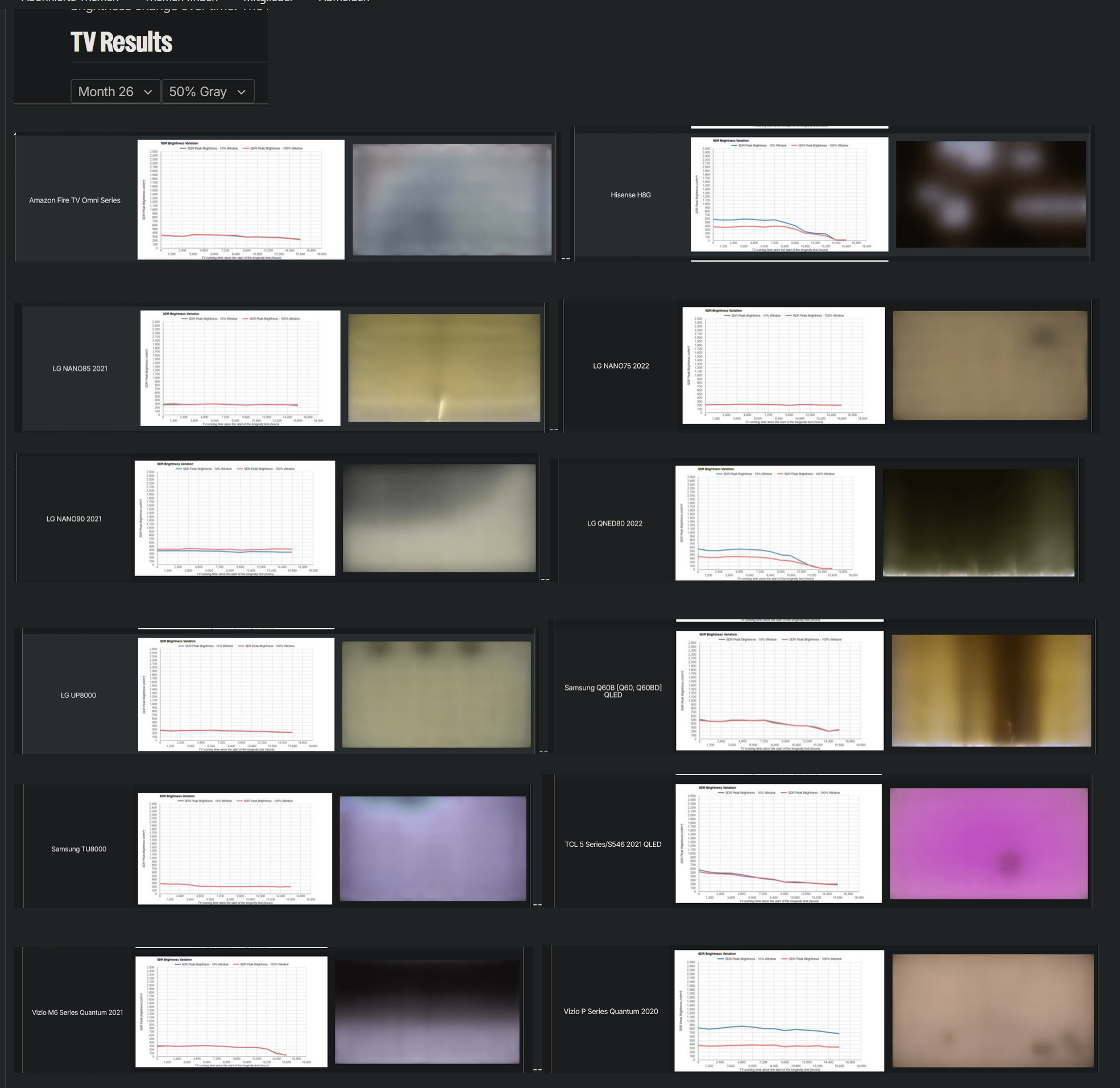The height and width of the screenshot is (1088, 1120).
Task: Open the LG NANO90 2021 SDR brightness chart
Action: point(234,518)
